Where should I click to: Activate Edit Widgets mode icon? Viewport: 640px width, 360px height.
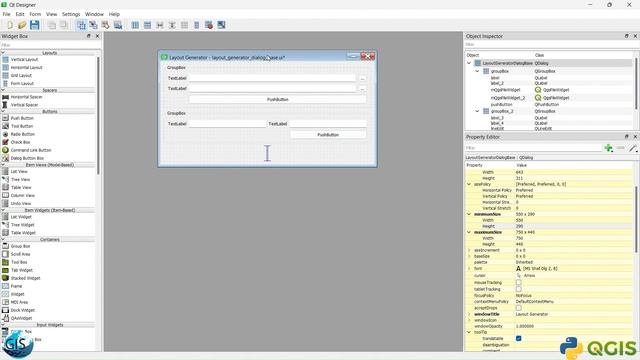click(x=81, y=25)
